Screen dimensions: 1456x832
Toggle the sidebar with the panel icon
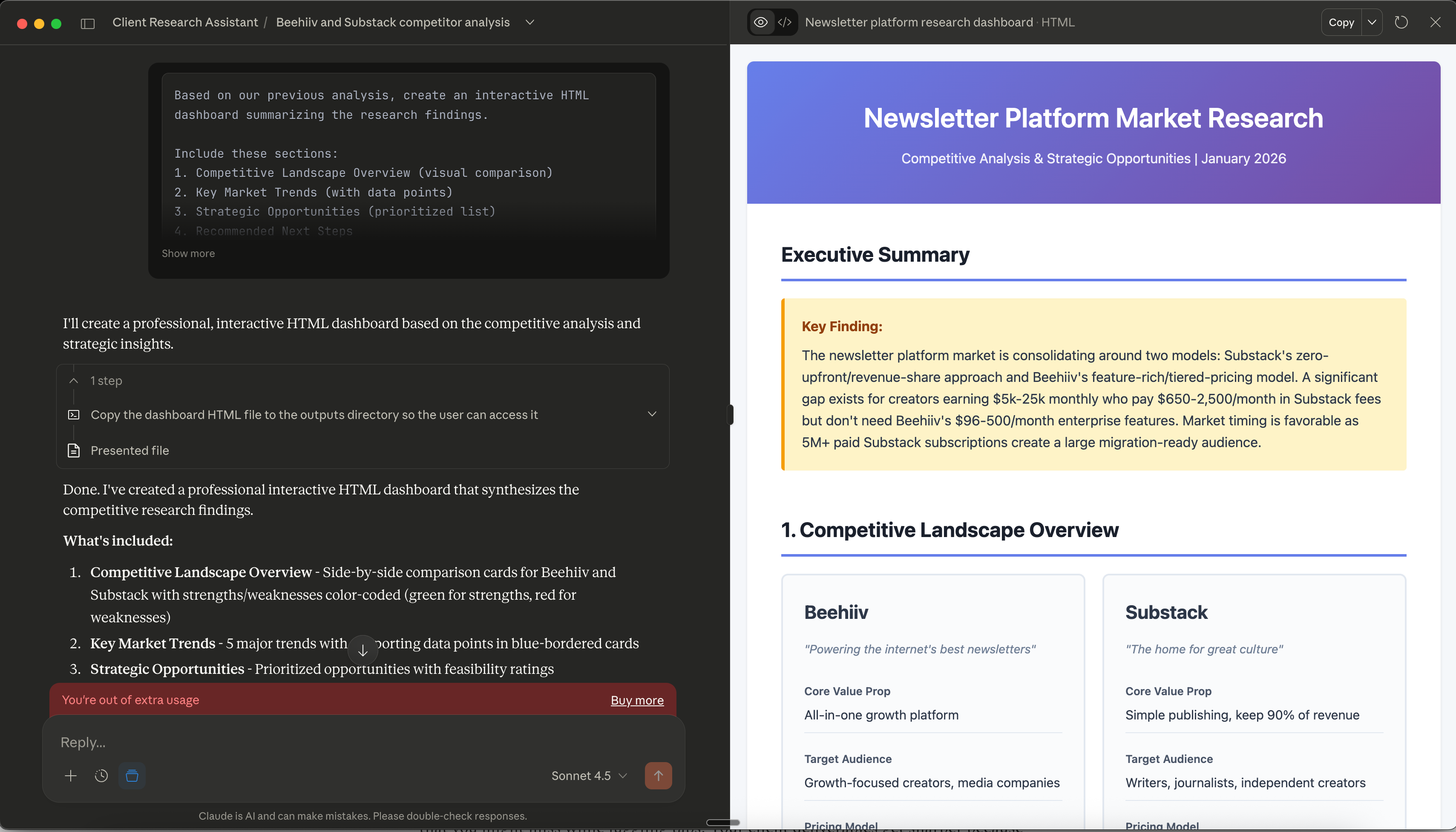click(89, 23)
